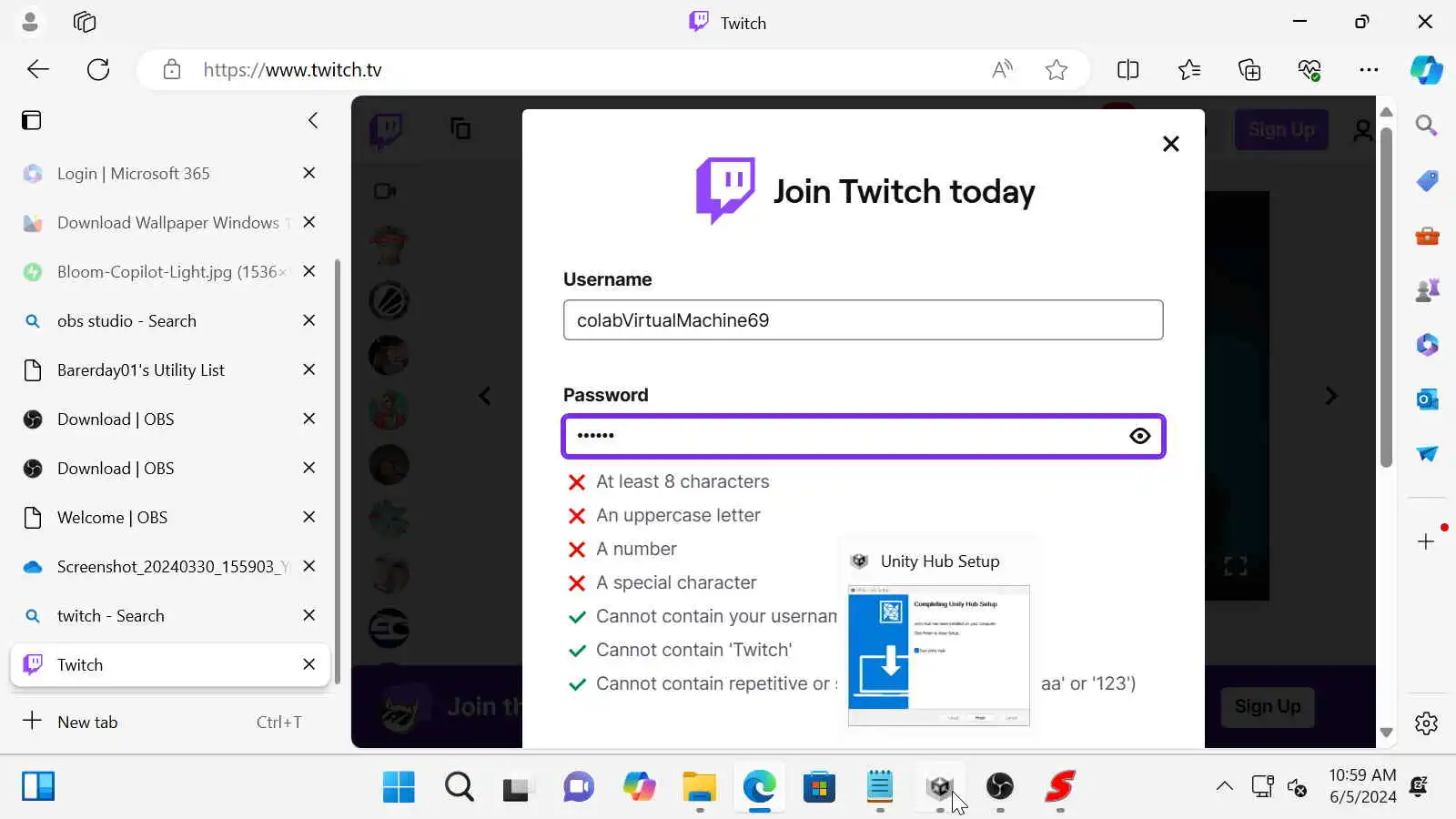Viewport: 1456px width, 819px height.
Task: Click the page vertical scrollbar
Action: tap(1386, 296)
